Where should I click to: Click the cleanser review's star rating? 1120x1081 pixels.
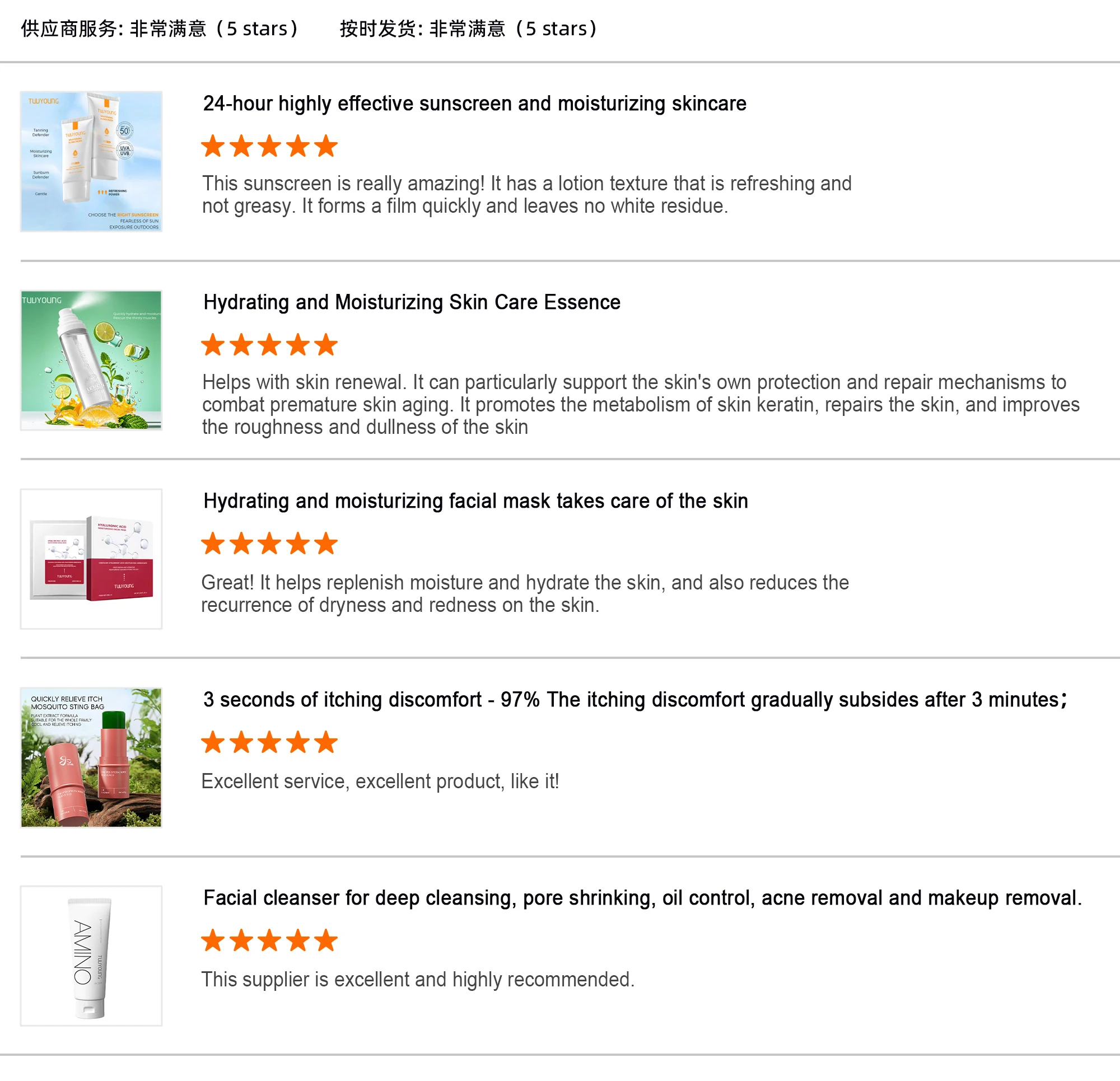pyautogui.click(x=270, y=940)
